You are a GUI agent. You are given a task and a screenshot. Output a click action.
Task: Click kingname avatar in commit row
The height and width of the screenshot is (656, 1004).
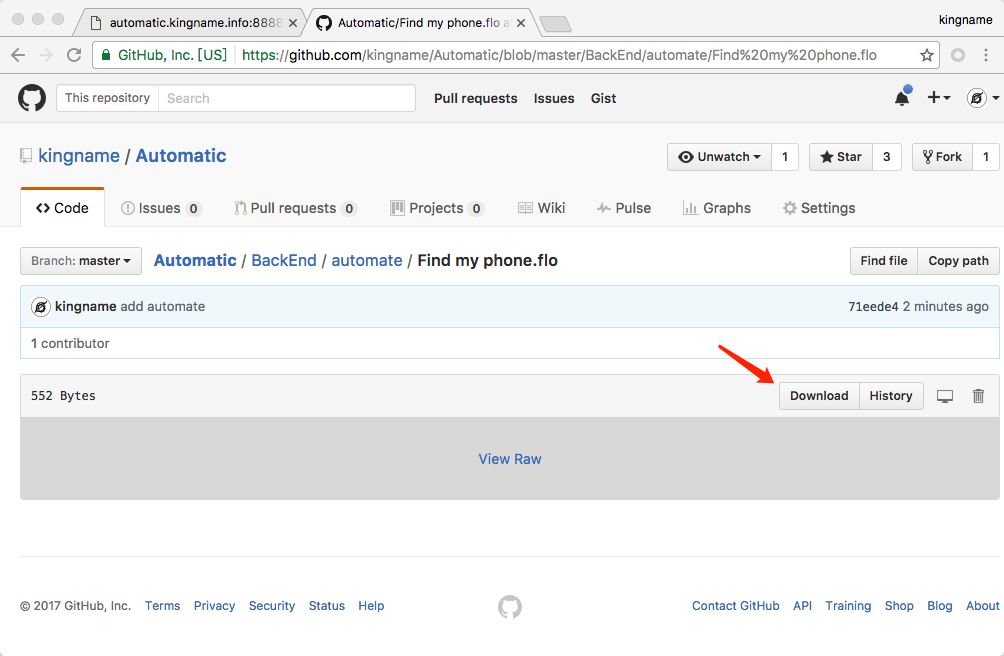tap(40, 307)
